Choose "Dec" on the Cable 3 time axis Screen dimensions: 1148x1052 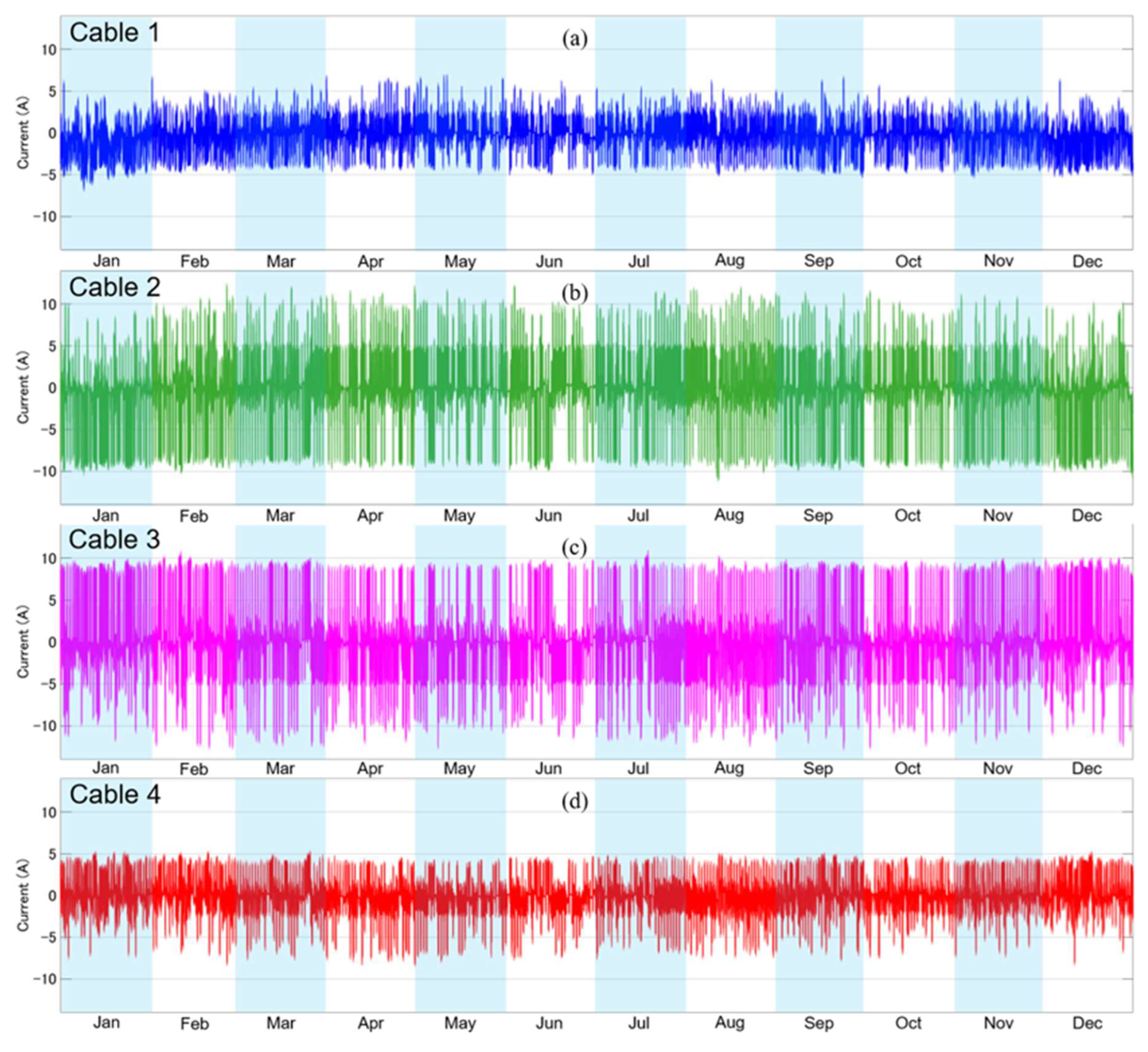(x=1087, y=769)
